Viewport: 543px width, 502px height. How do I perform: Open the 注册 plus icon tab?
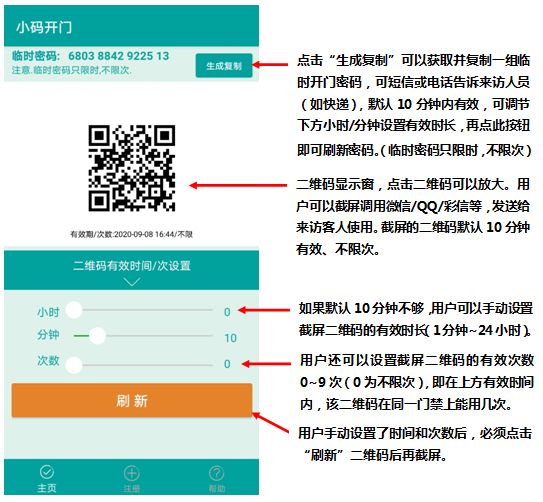point(132,473)
